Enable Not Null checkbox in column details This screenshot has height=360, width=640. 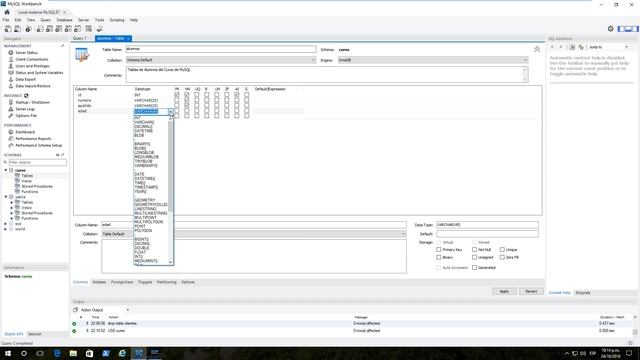pyautogui.click(x=474, y=249)
